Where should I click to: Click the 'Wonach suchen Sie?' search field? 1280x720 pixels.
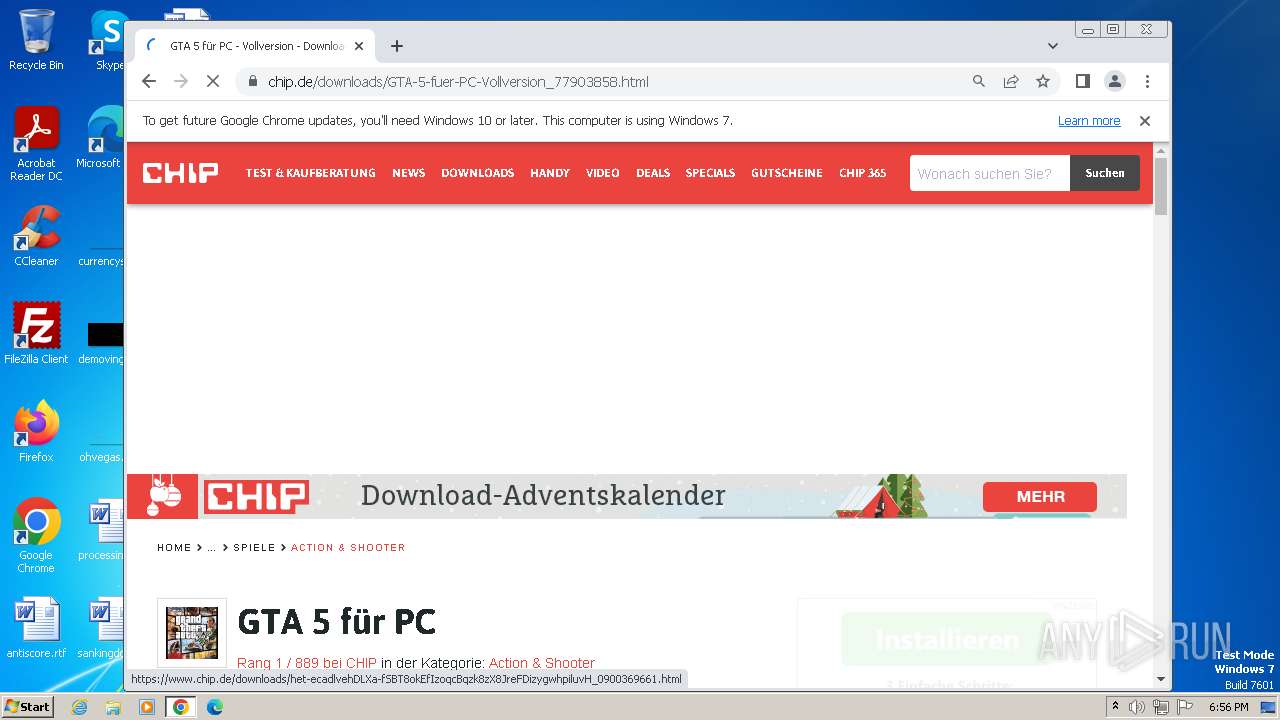pyautogui.click(x=990, y=173)
